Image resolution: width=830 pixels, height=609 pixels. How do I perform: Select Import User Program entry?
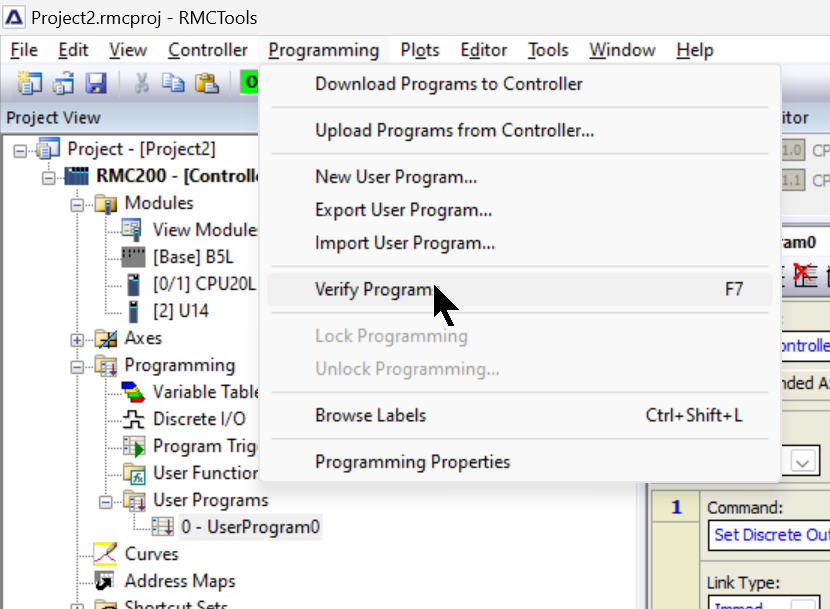[520, 243]
